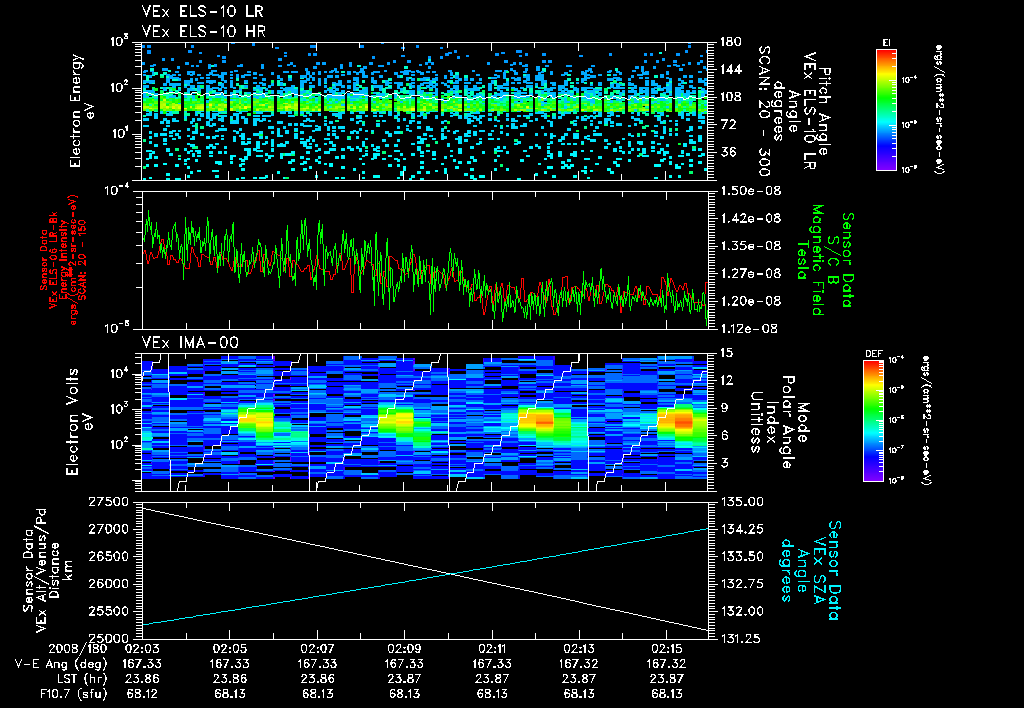The image size is (1024, 708).
Task: Click the 02:13 time tick label
Action: [x=579, y=649]
